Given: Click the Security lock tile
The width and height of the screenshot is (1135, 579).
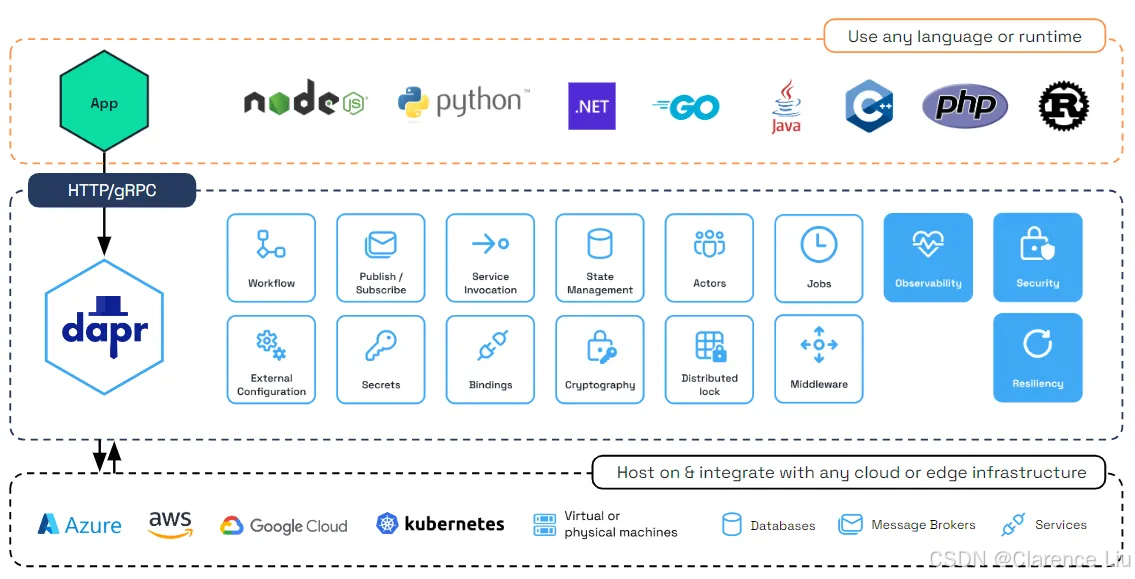Looking at the screenshot, I should [x=1038, y=257].
